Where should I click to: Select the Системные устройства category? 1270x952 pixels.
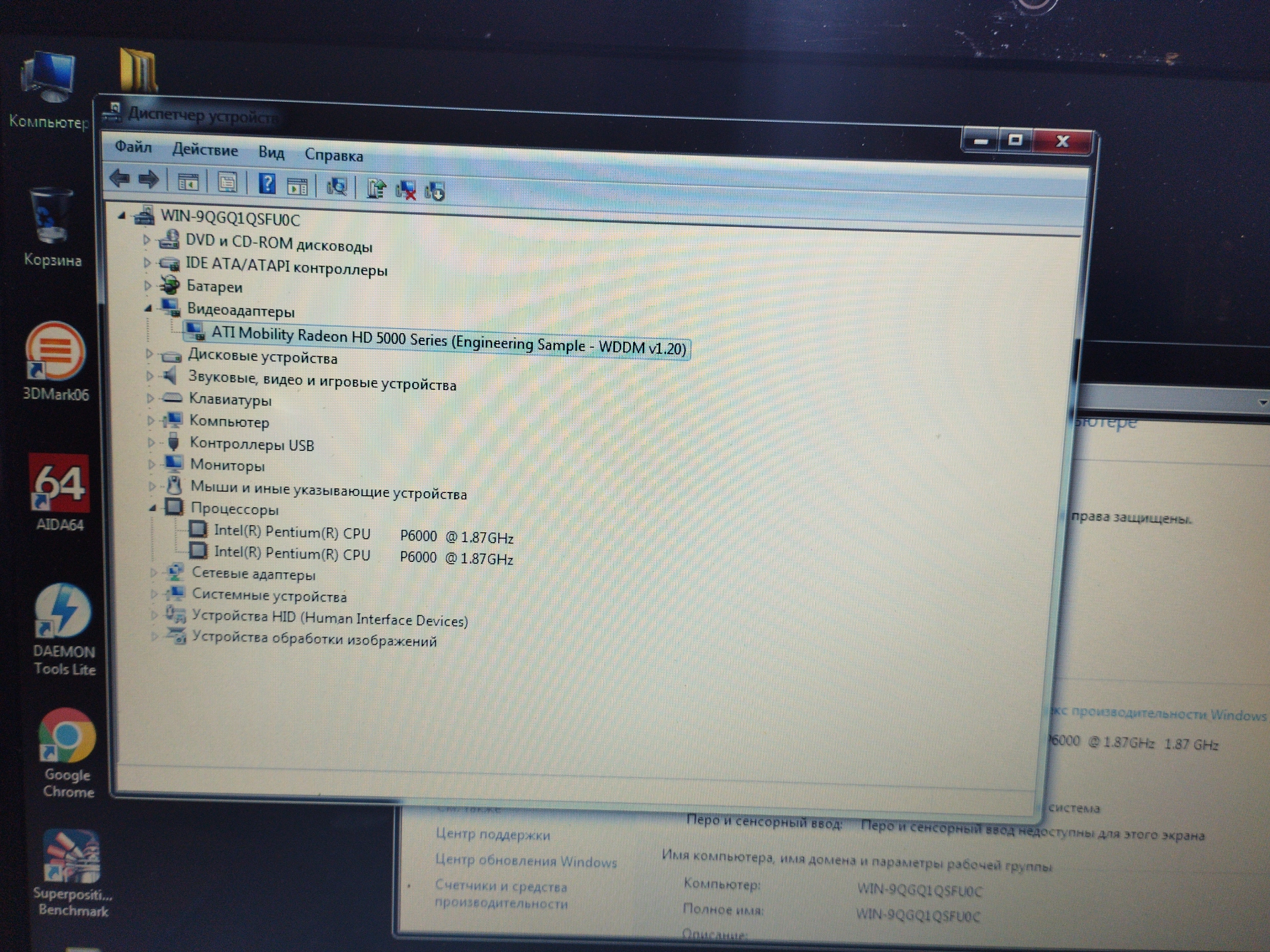click(x=269, y=595)
